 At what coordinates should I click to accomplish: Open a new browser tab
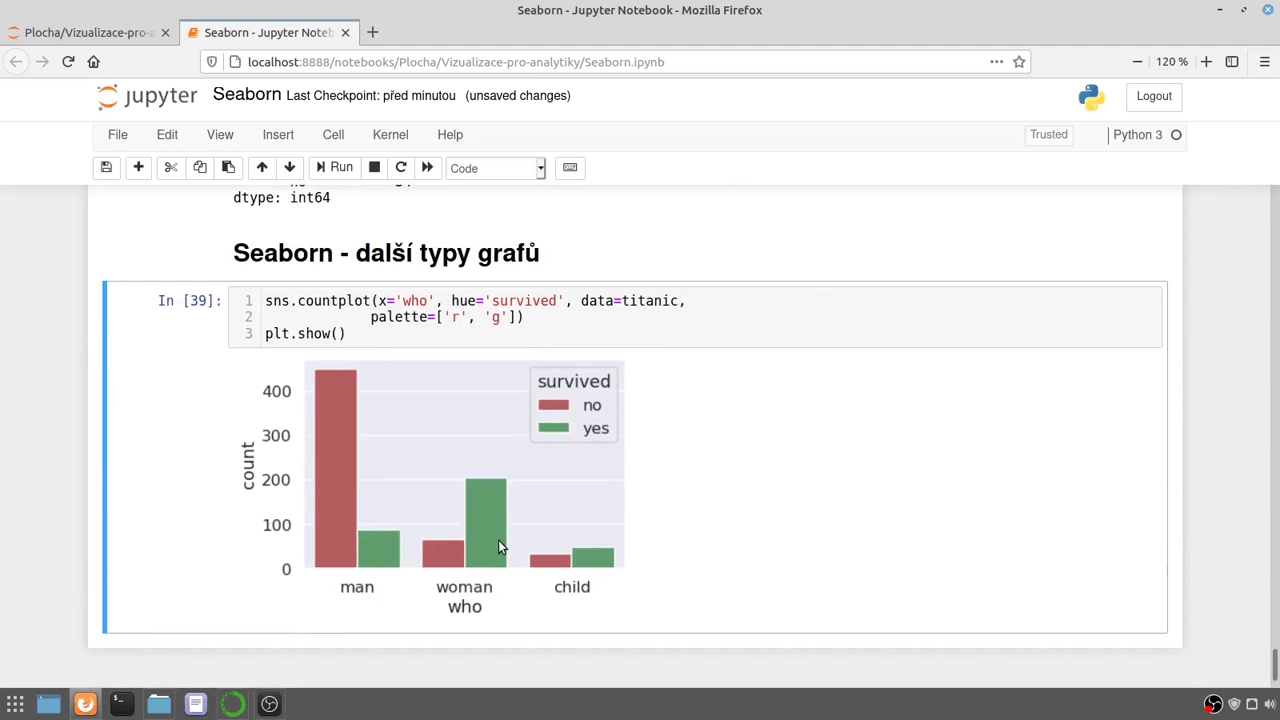tap(372, 32)
